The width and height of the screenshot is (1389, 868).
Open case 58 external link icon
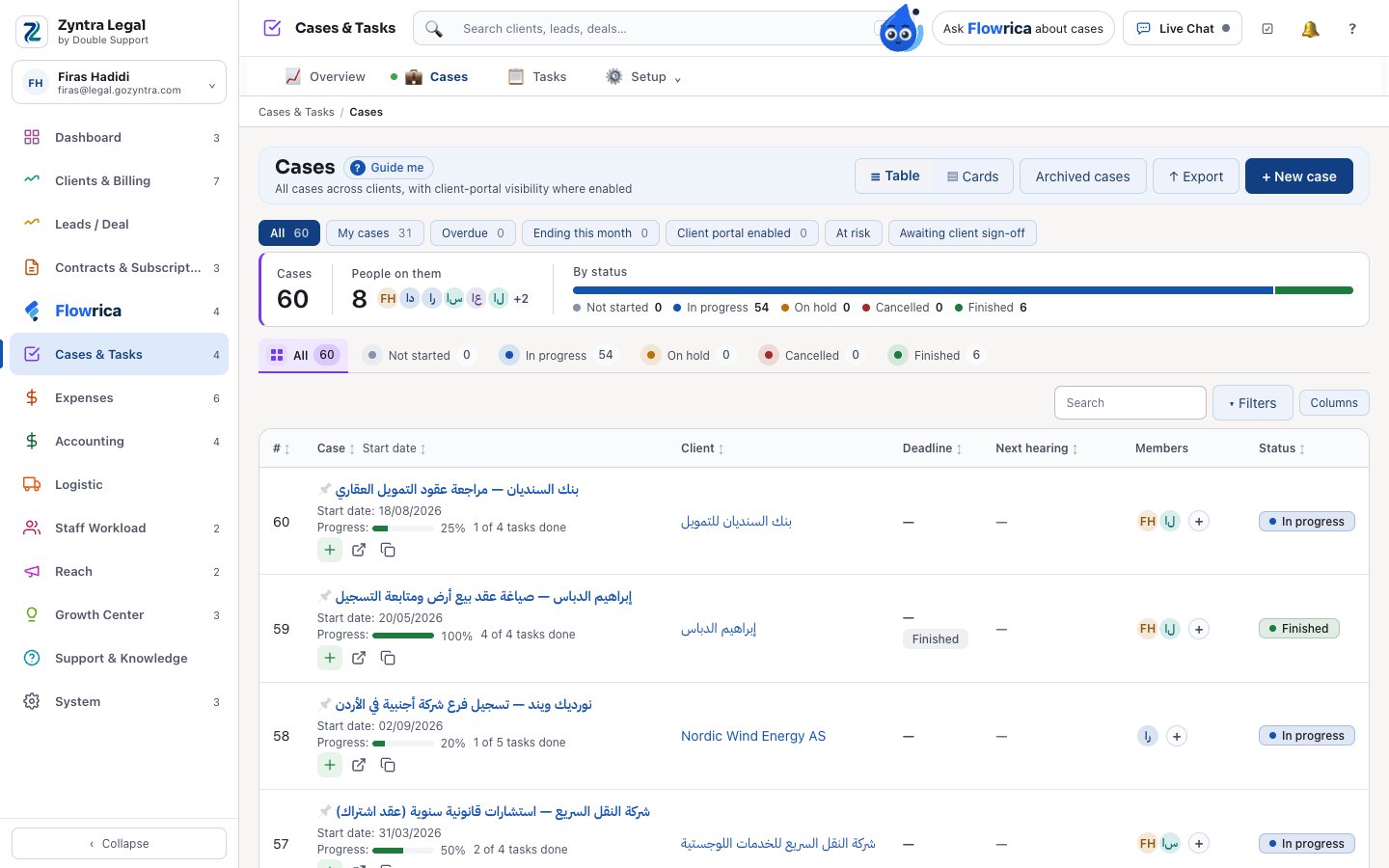359,765
